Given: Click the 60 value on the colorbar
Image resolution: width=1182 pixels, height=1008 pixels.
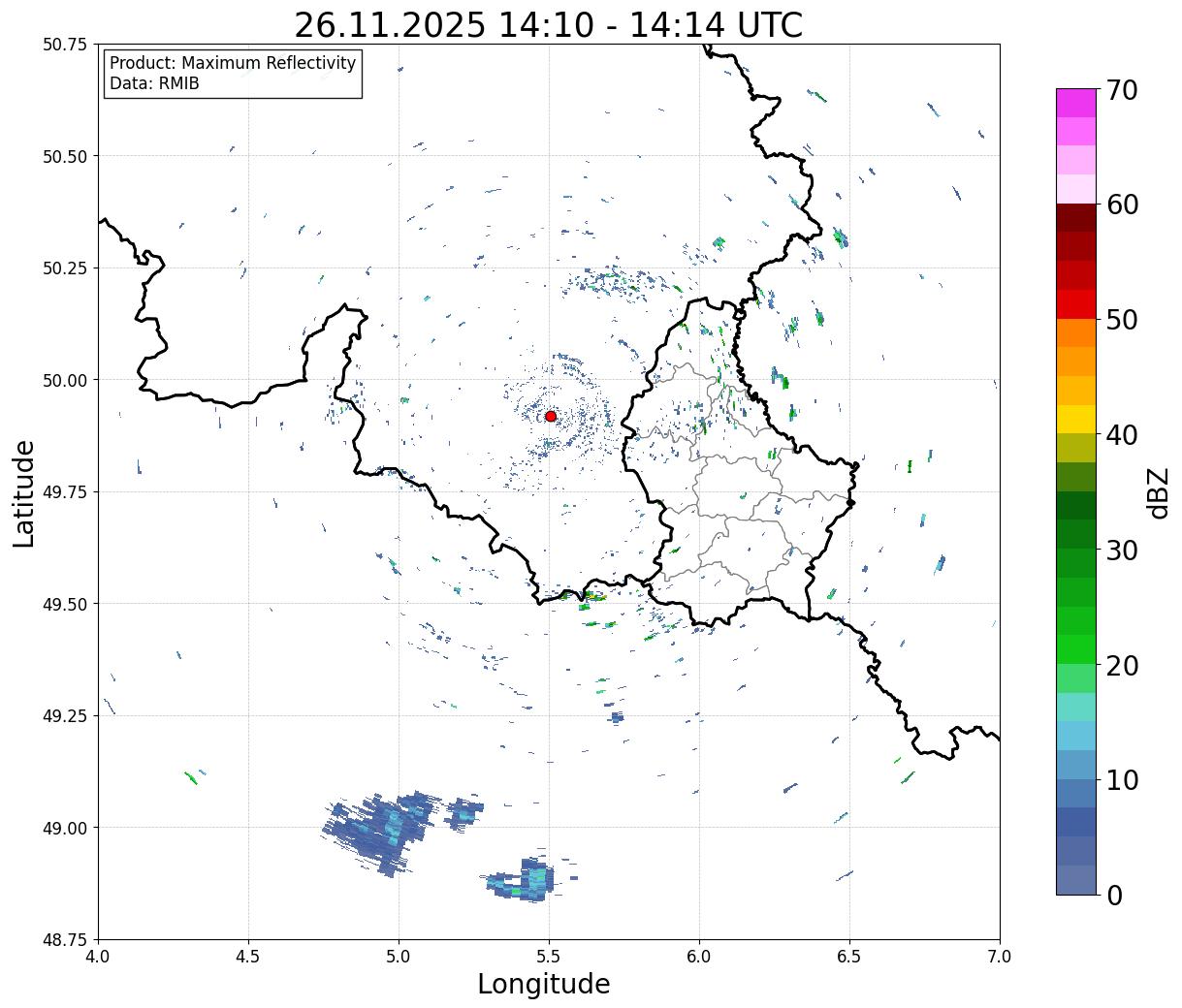Looking at the screenshot, I should coord(1122,205).
